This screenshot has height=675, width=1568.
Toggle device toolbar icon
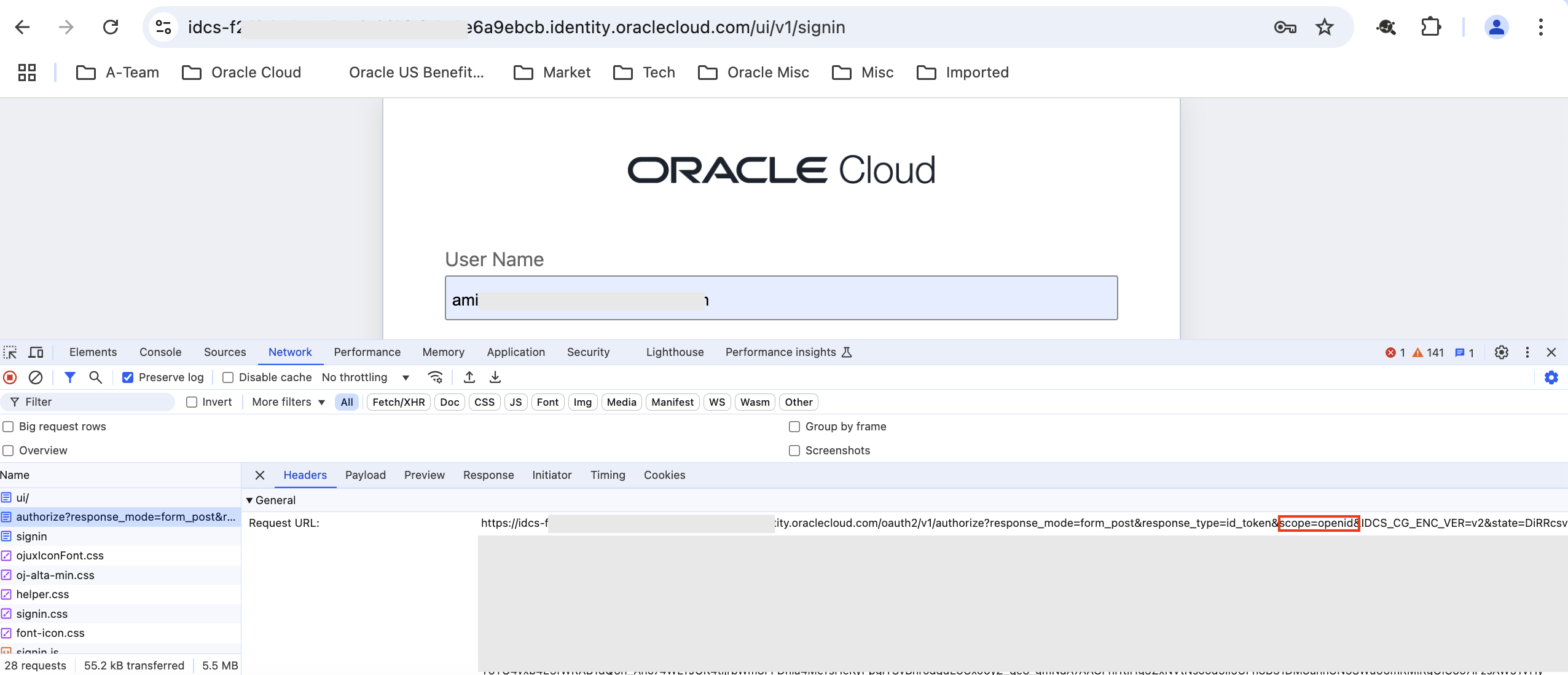tap(36, 352)
